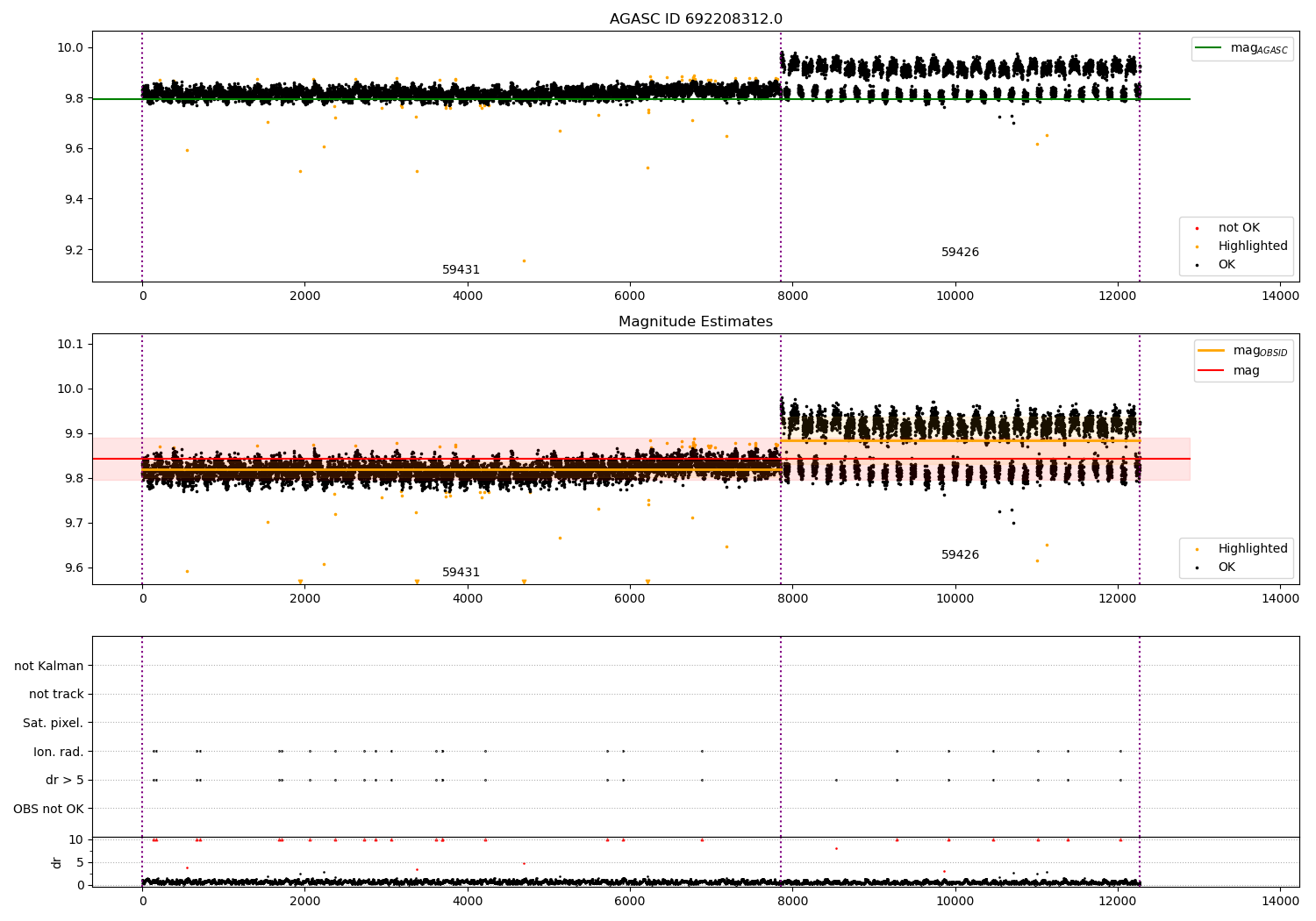Click the "5" tick on the dr axis

click(81, 862)
